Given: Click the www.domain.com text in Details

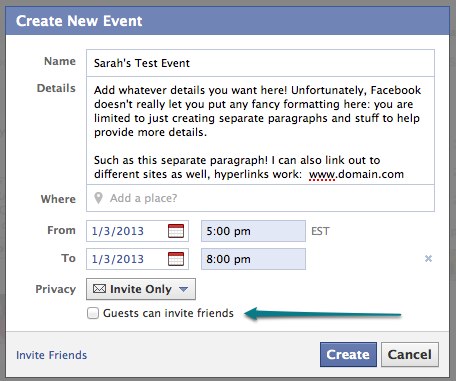Looking at the screenshot, I should coord(356,174).
